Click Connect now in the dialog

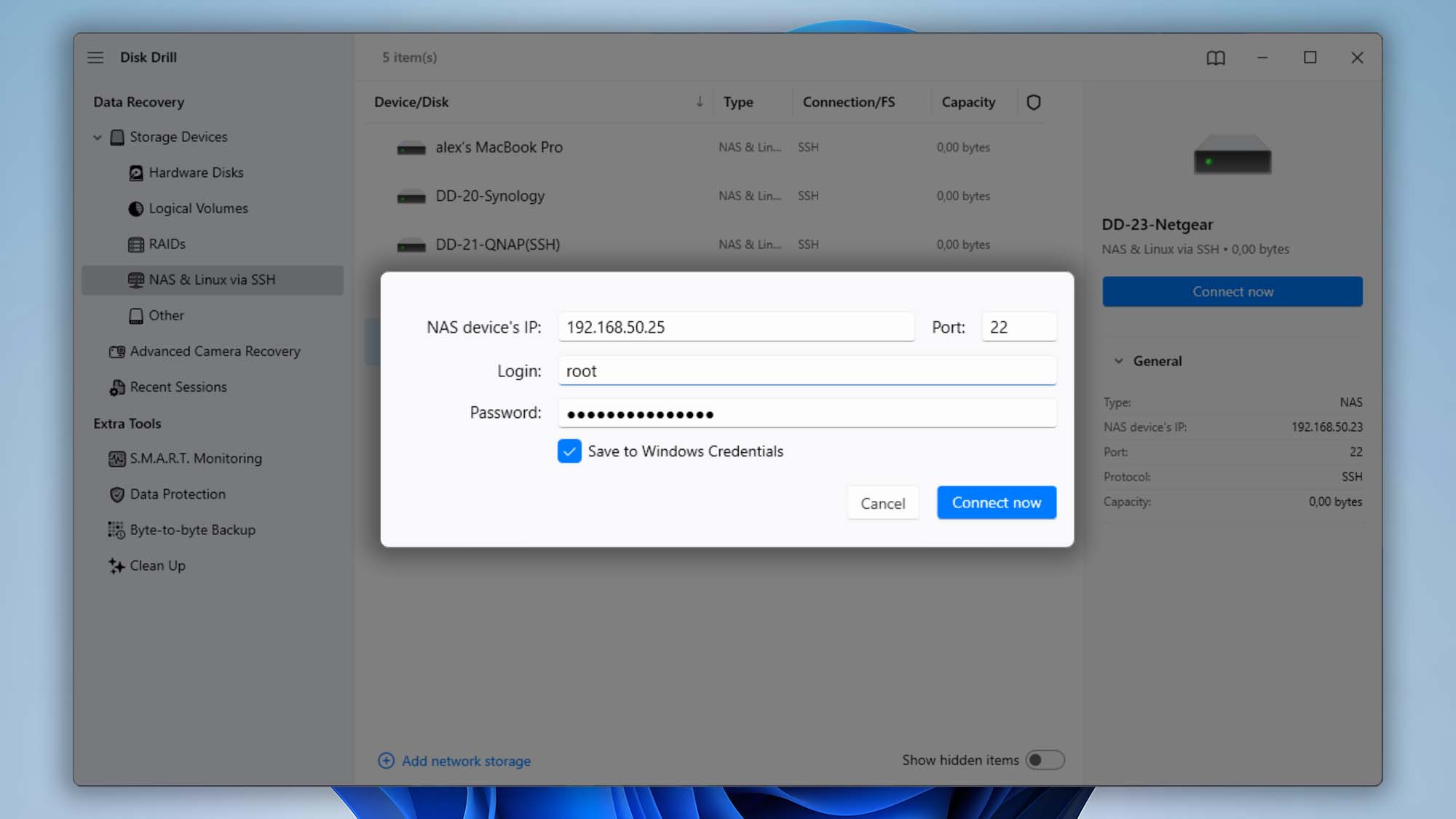tap(997, 502)
